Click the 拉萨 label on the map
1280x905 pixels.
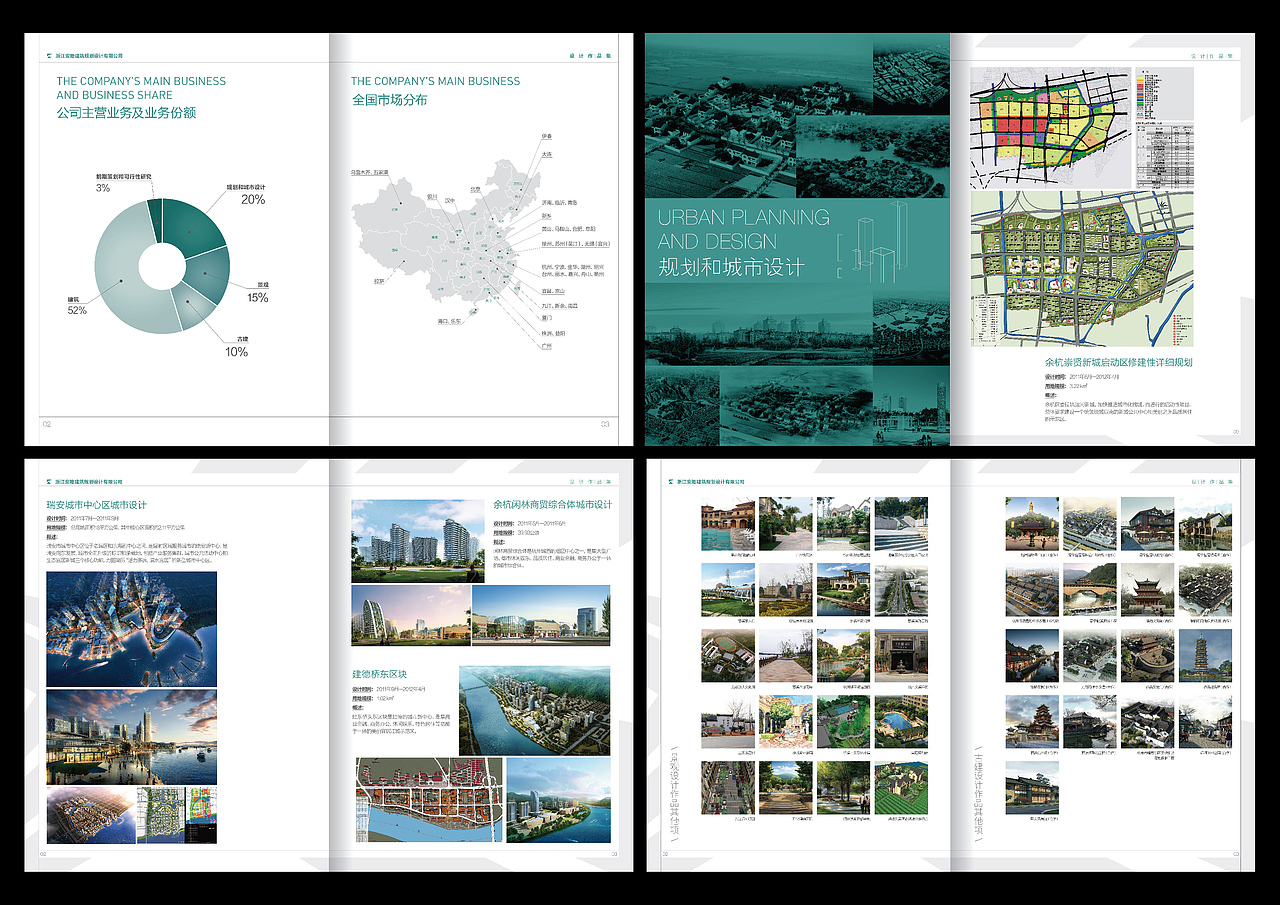(380, 281)
